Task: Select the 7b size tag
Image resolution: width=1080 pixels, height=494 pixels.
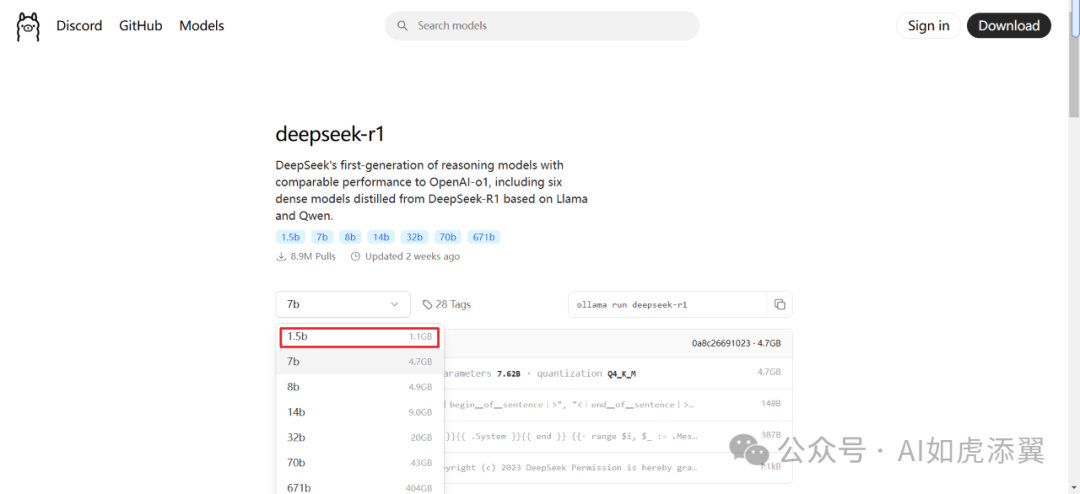Action: pyautogui.click(x=322, y=237)
